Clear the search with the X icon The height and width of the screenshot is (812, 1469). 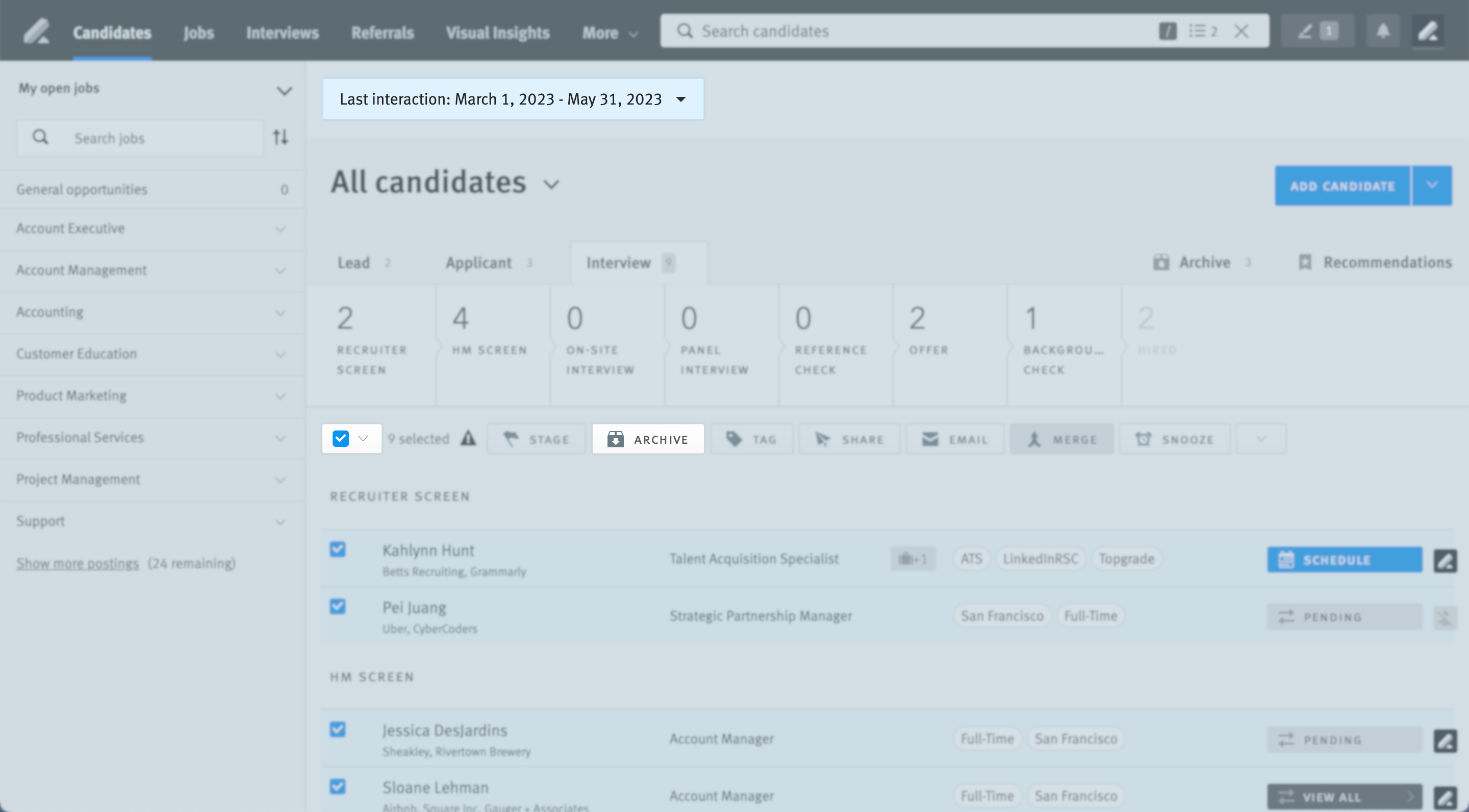pos(1241,31)
